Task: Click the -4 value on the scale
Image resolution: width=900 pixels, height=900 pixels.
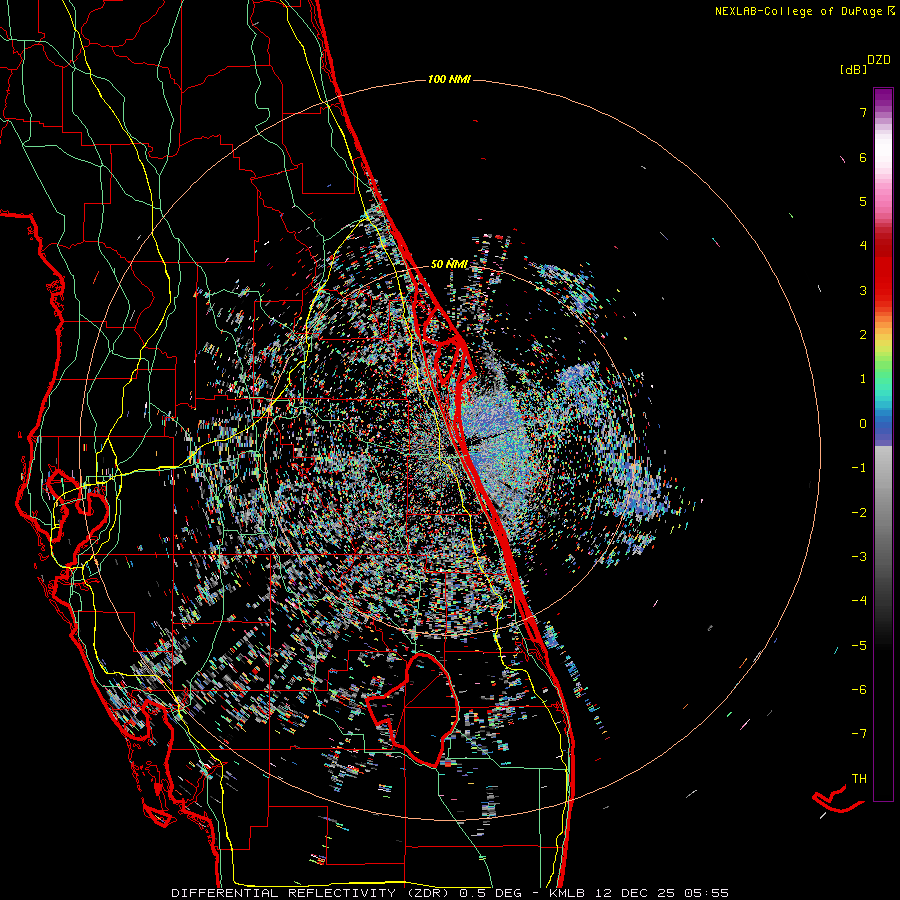Action: 859,600
